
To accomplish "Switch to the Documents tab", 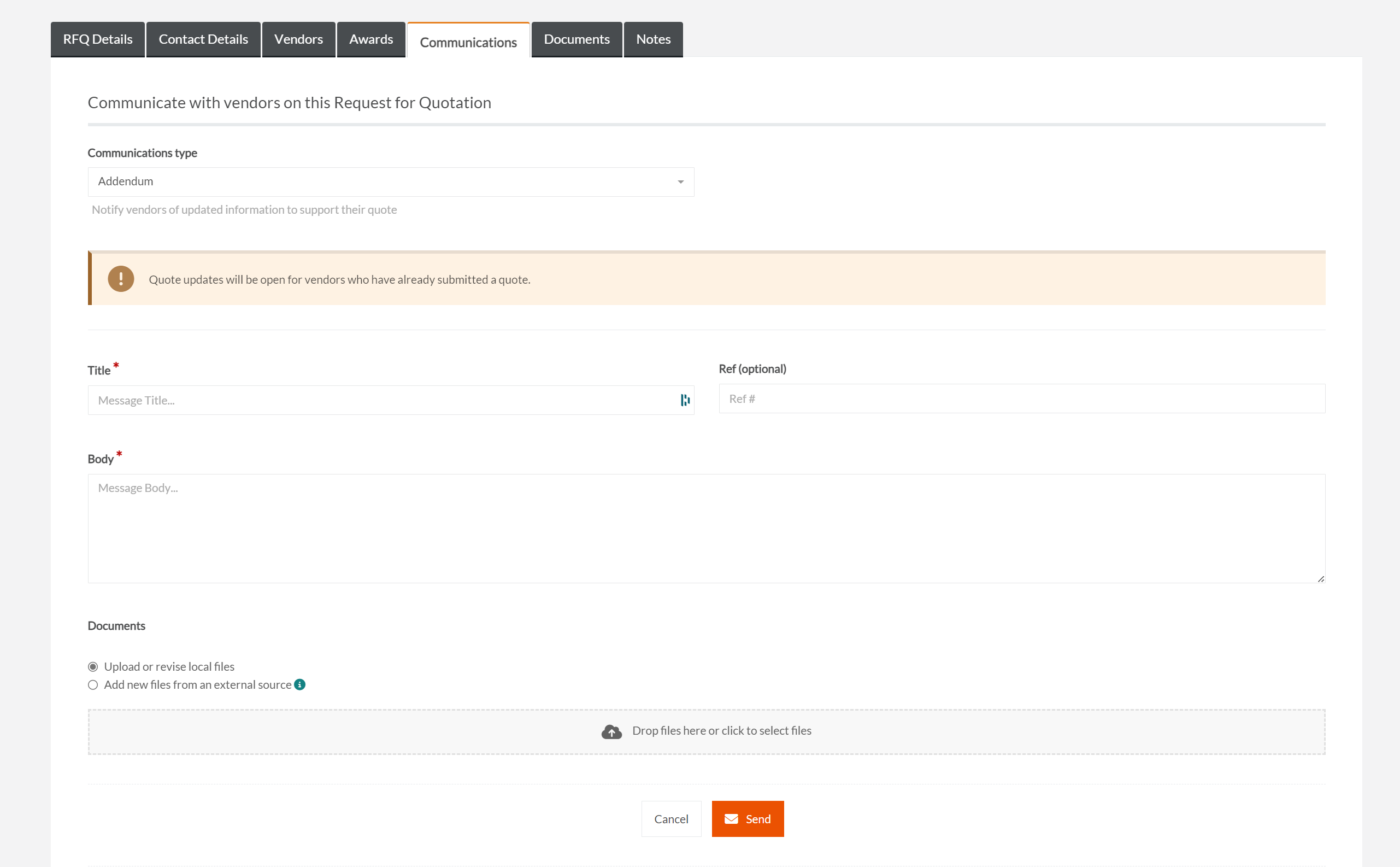I will [x=577, y=39].
